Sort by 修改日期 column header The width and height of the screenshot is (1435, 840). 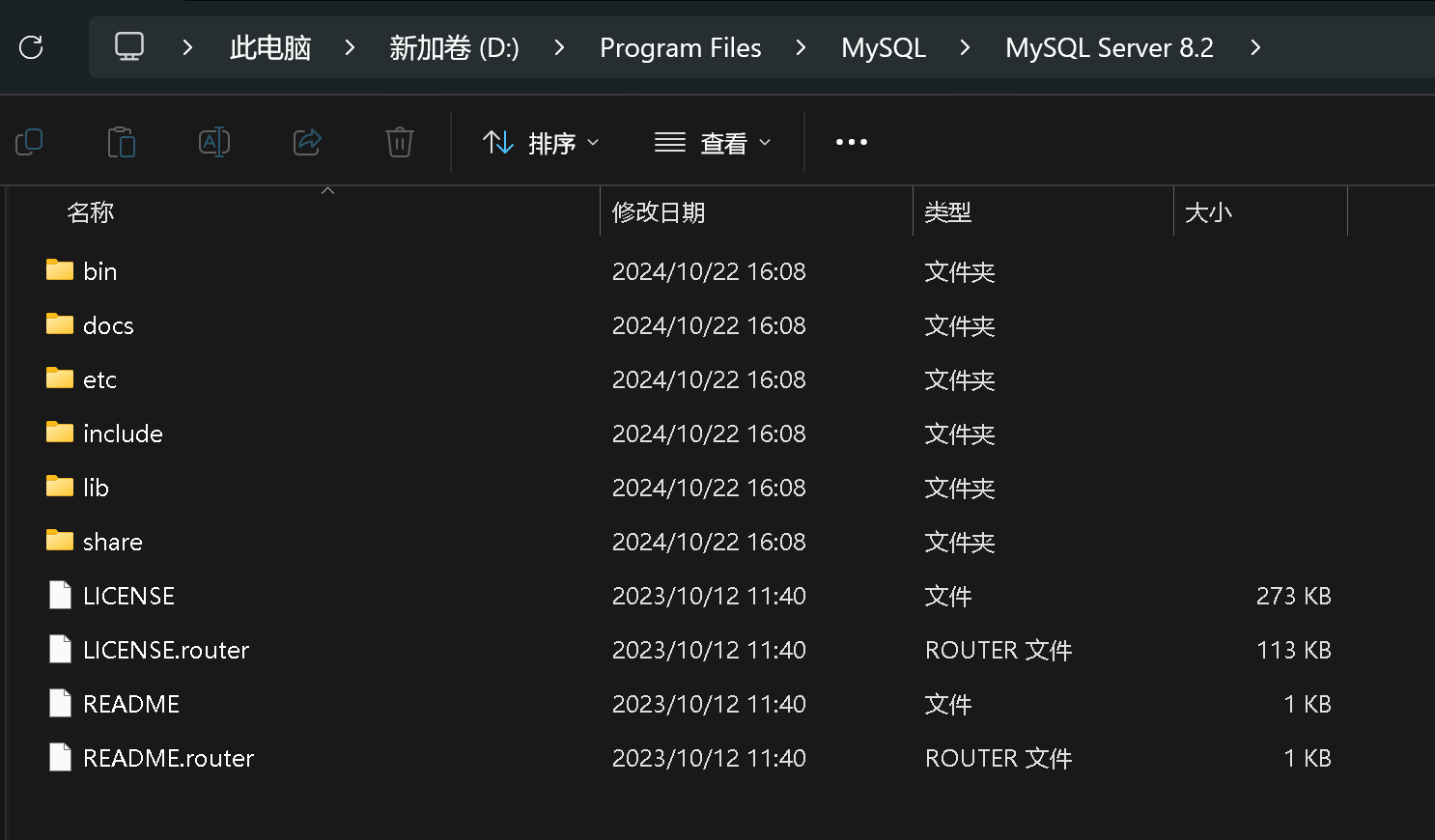click(x=659, y=212)
